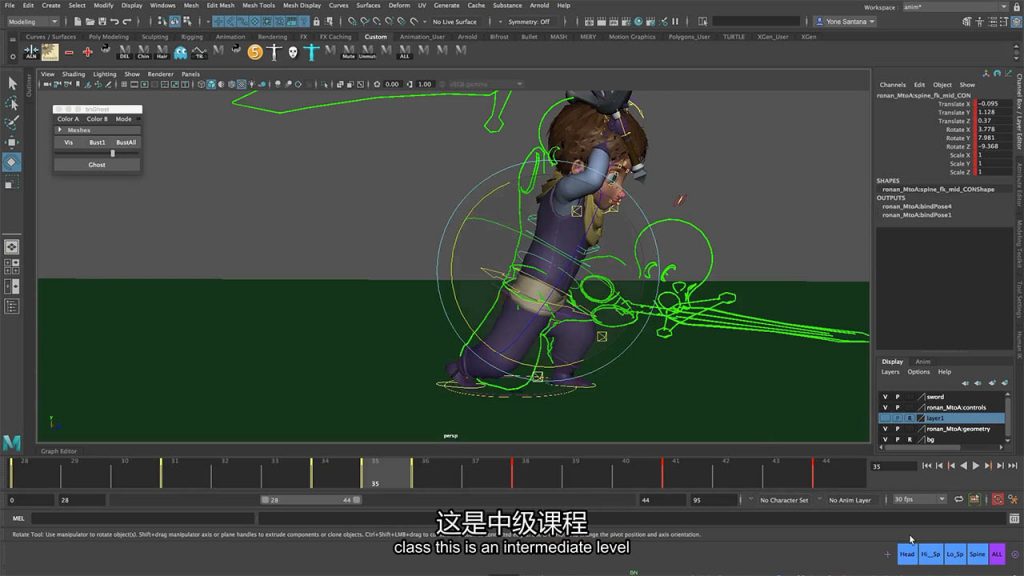Click the animation preferences running-man icon
Screen dimensions: 1024x576
[1013, 500]
